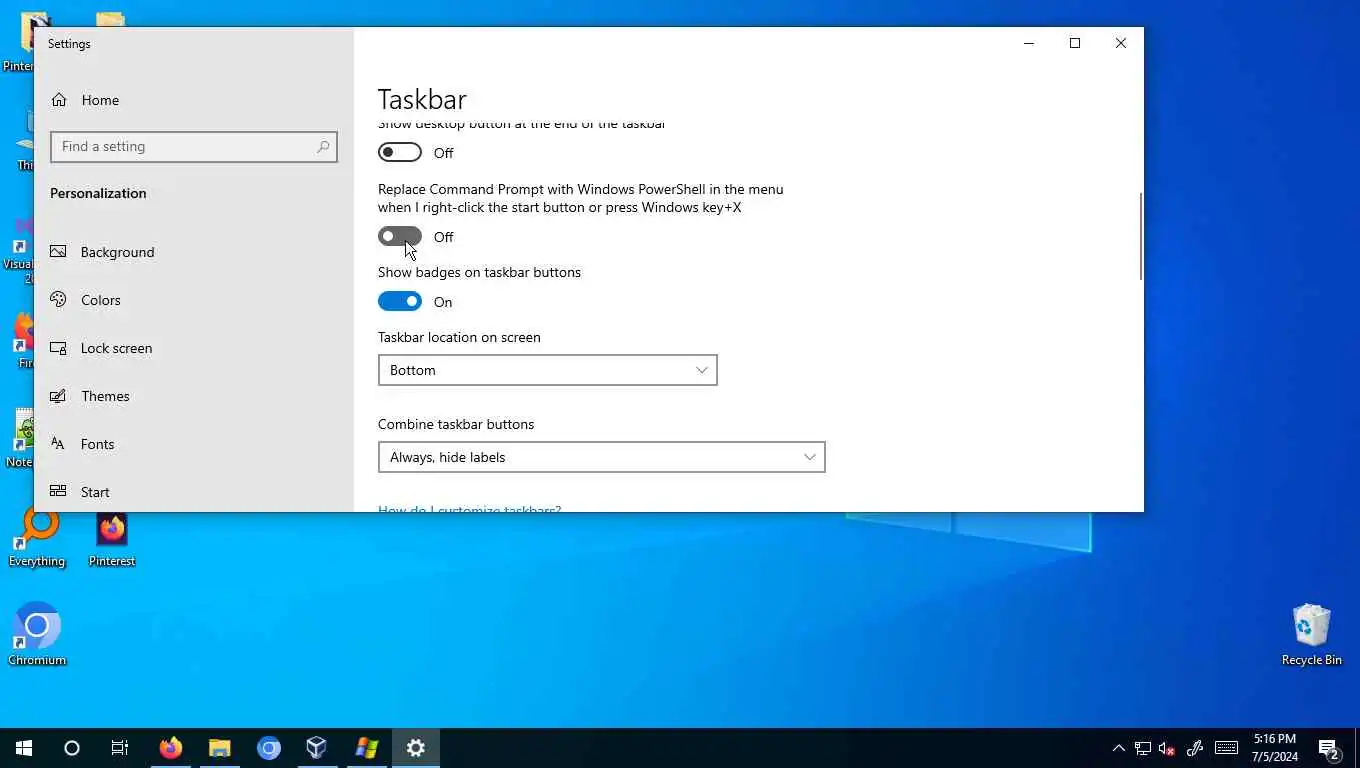The width and height of the screenshot is (1360, 768).
Task: Click the Taskbar page title
Action: (x=422, y=99)
